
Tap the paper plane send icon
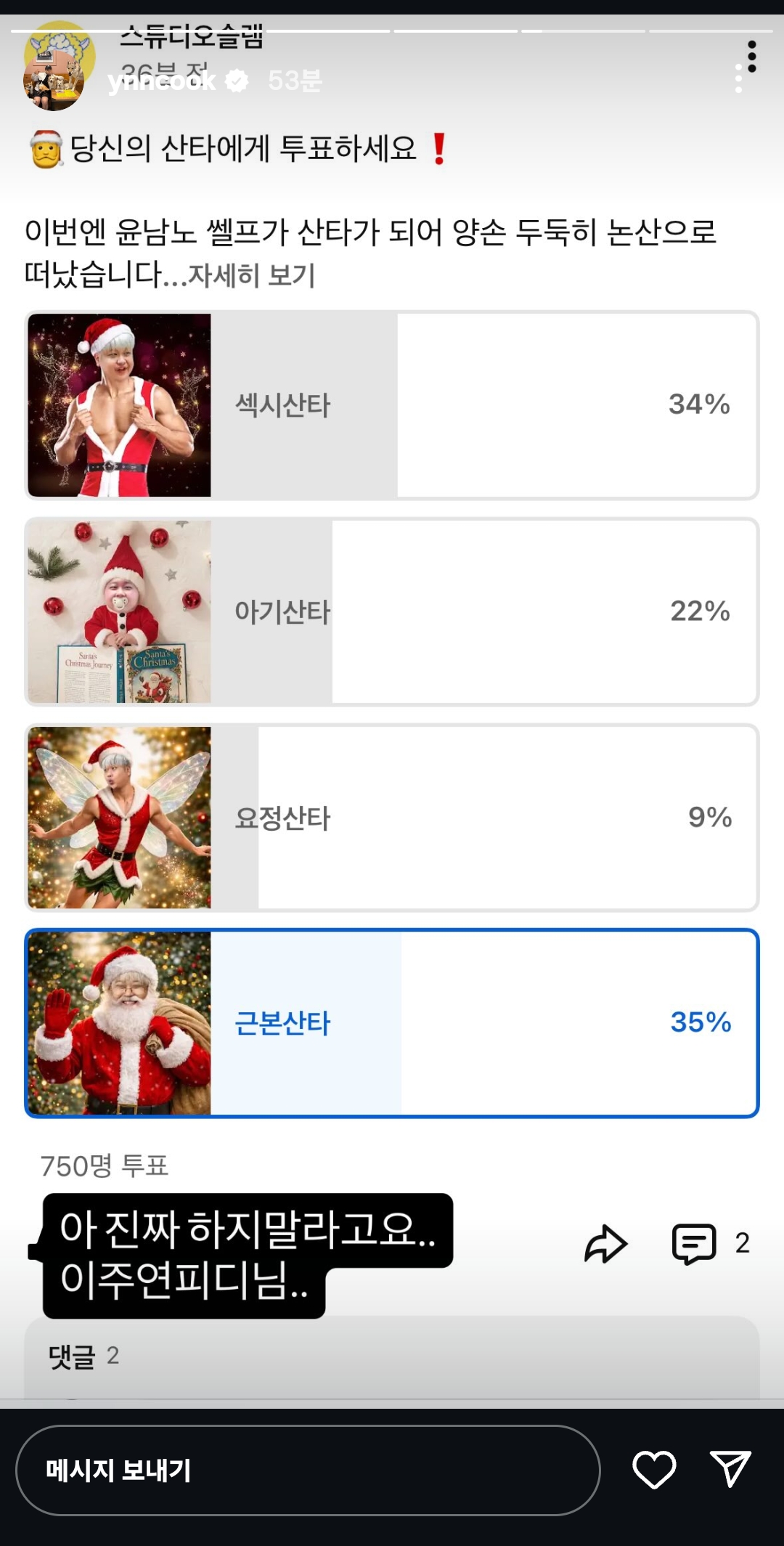730,1470
